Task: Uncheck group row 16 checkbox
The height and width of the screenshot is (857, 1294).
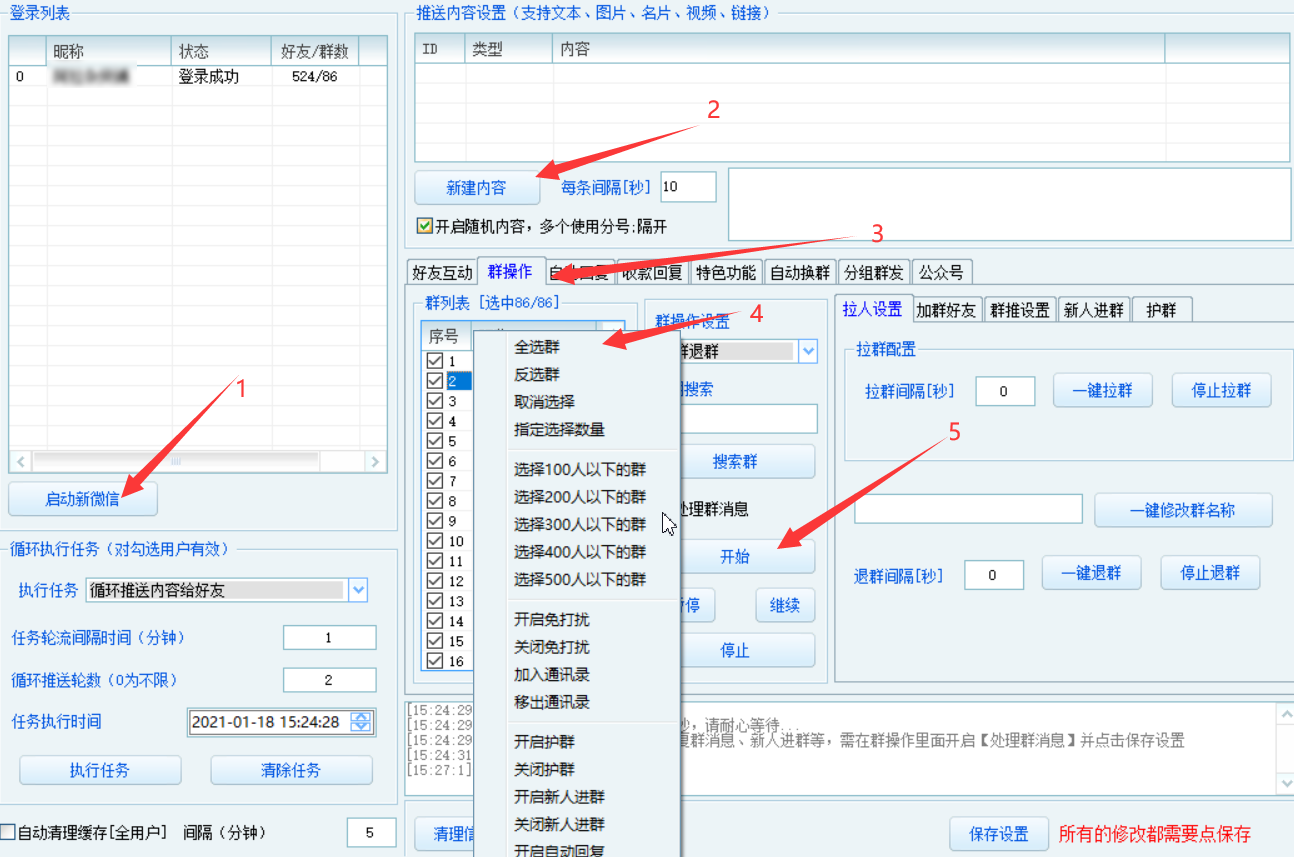Action: (434, 661)
